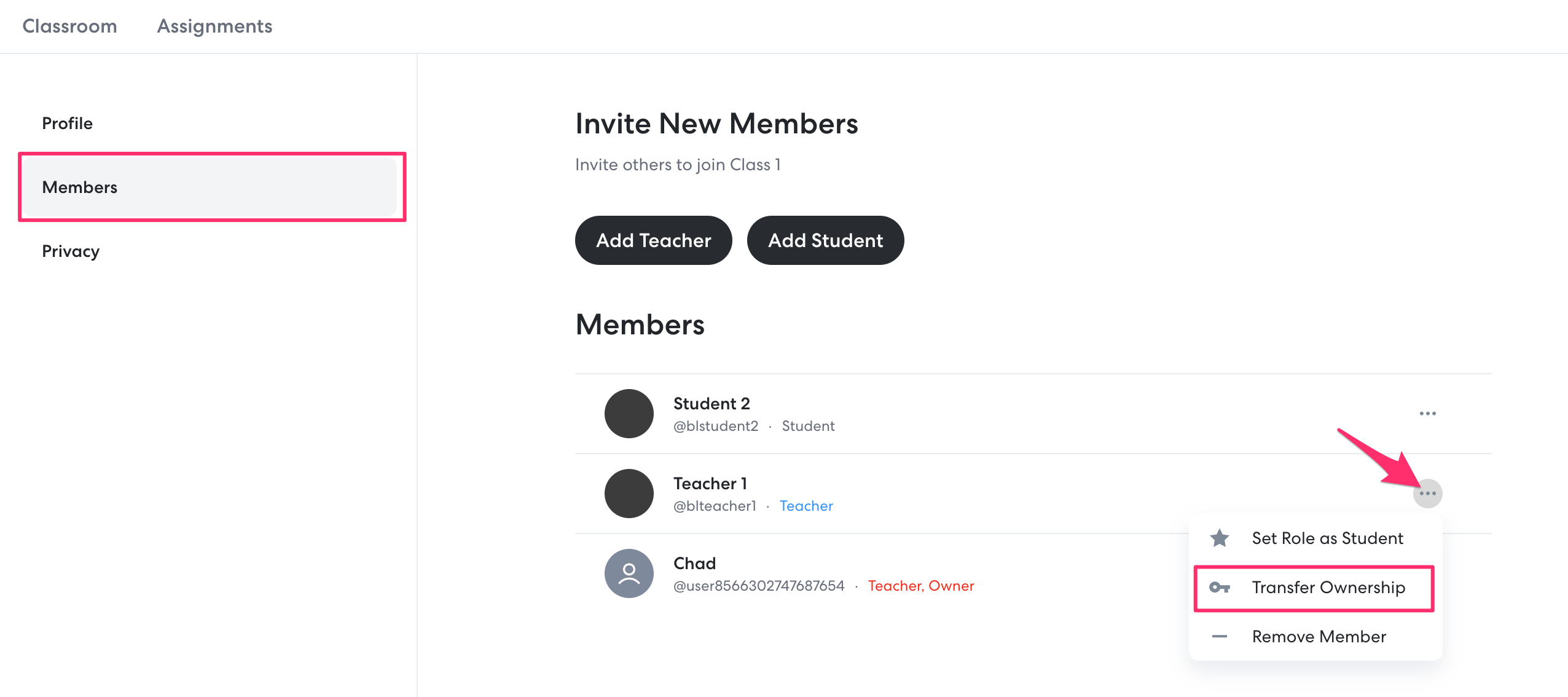Image resolution: width=1568 pixels, height=697 pixels.
Task: Choose Set Role as Student menu entry
Action: 1315,538
